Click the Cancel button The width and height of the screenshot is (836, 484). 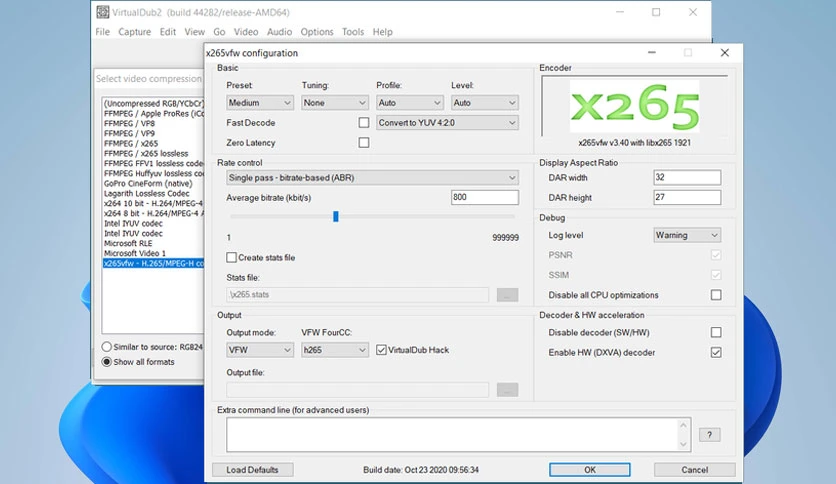pos(695,470)
